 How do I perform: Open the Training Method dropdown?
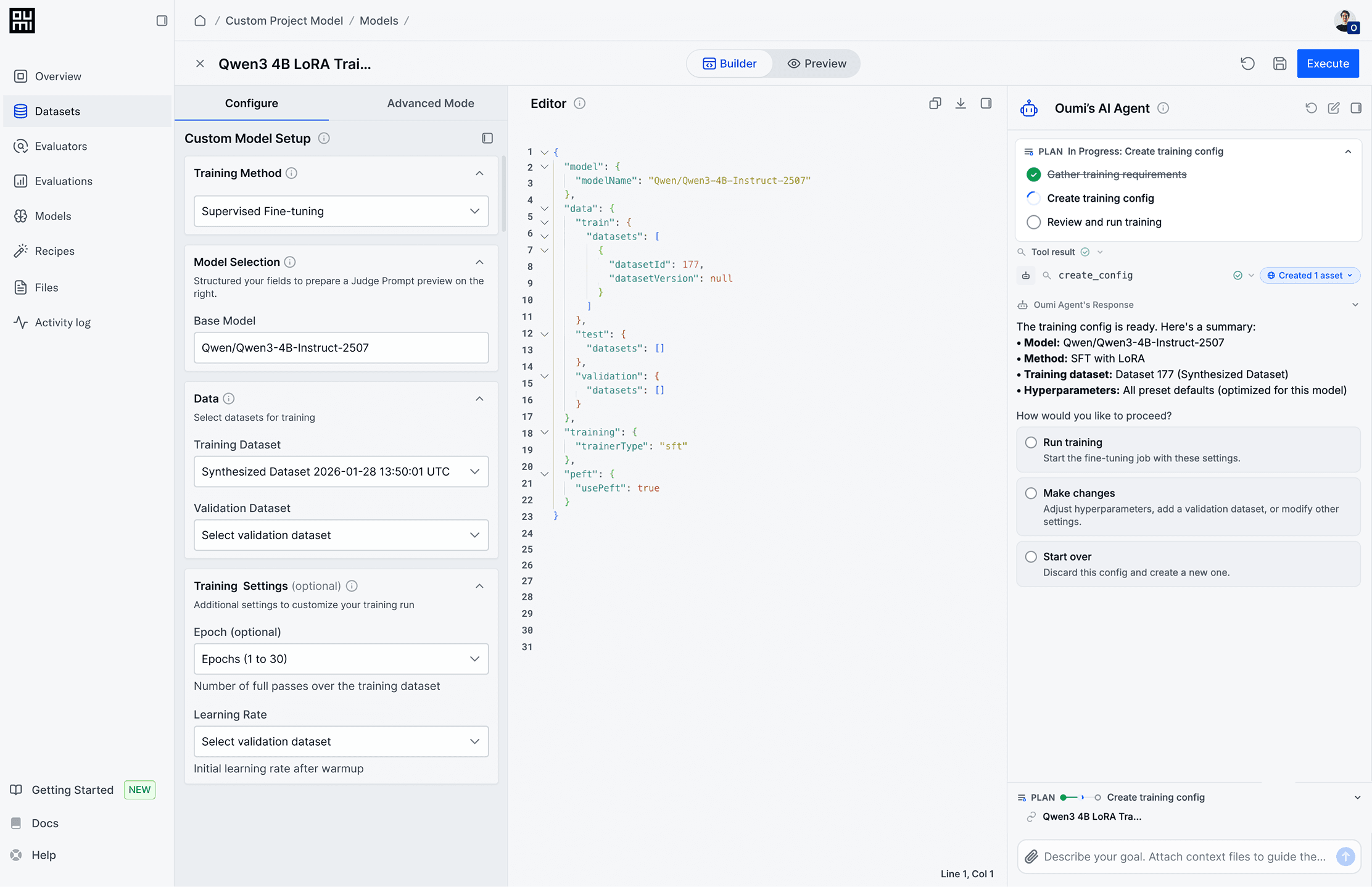[341, 211]
